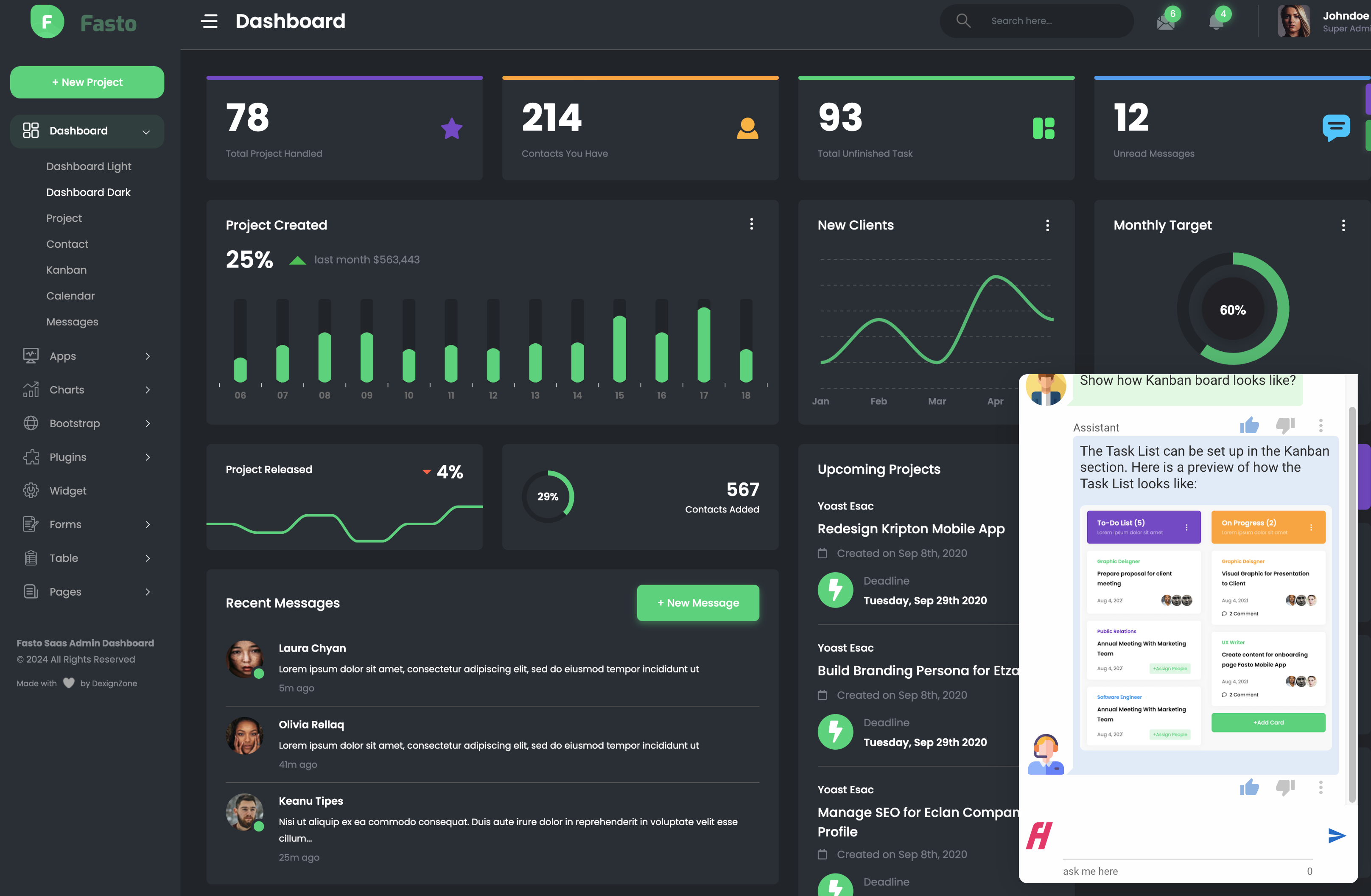Screen dimensions: 1371x896
Task: Open Project Created three-dot menu
Action: click(x=751, y=224)
